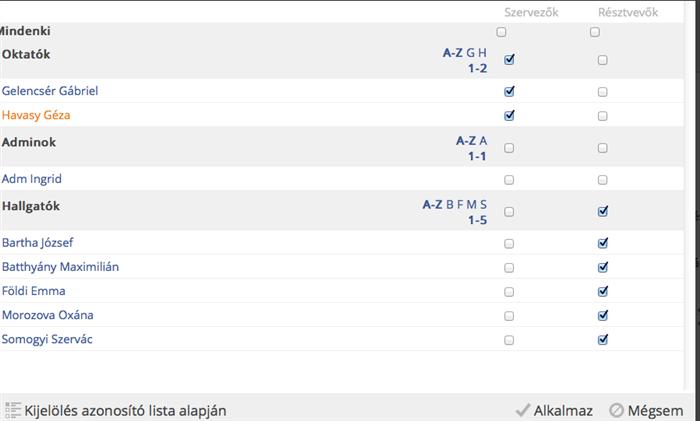The width and height of the screenshot is (700, 421).
Task: Select A-Z filter in Hallgatók group
Action: 432,204
